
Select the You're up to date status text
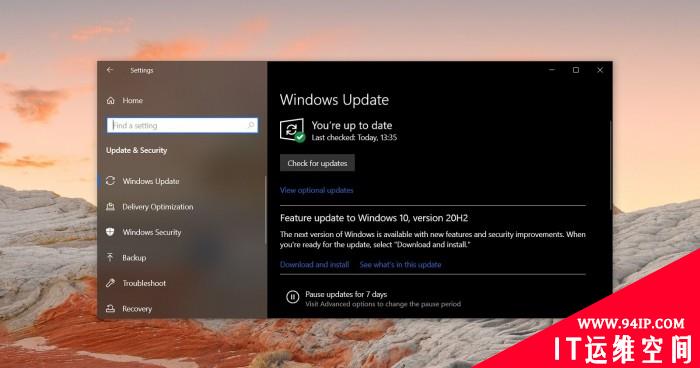coord(352,125)
